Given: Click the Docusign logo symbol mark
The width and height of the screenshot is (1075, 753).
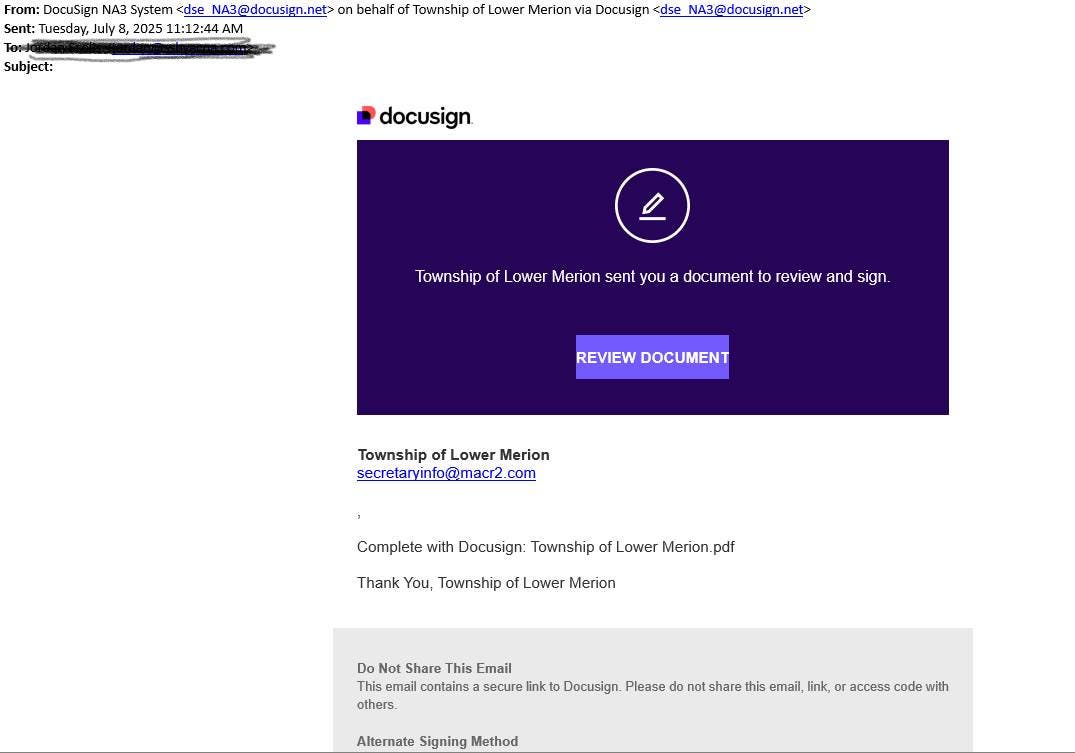Looking at the screenshot, I should click(x=366, y=116).
